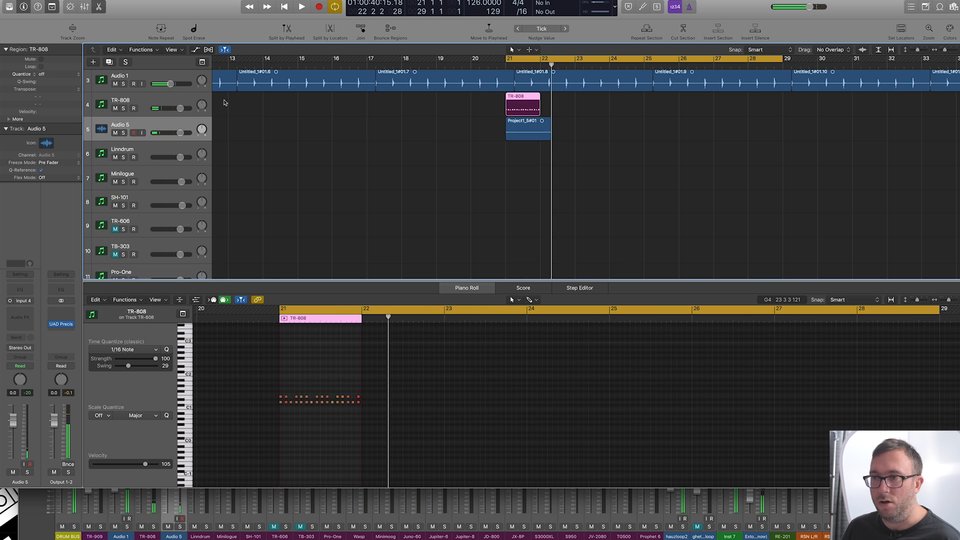Open the Snap Smart dropdown in tracks area
Image resolution: width=960 pixels, height=540 pixels.
tap(770, 50)
